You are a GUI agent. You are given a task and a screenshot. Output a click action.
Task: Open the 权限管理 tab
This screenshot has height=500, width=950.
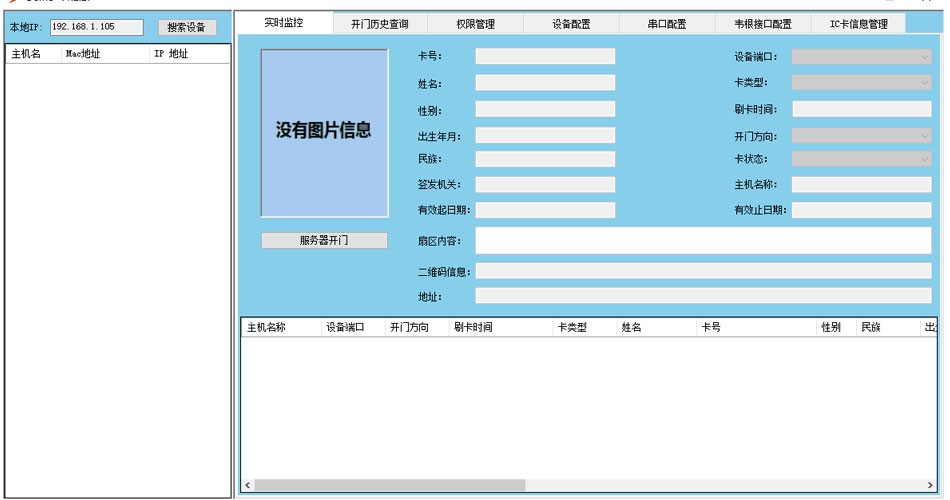[x=475, y=24]
